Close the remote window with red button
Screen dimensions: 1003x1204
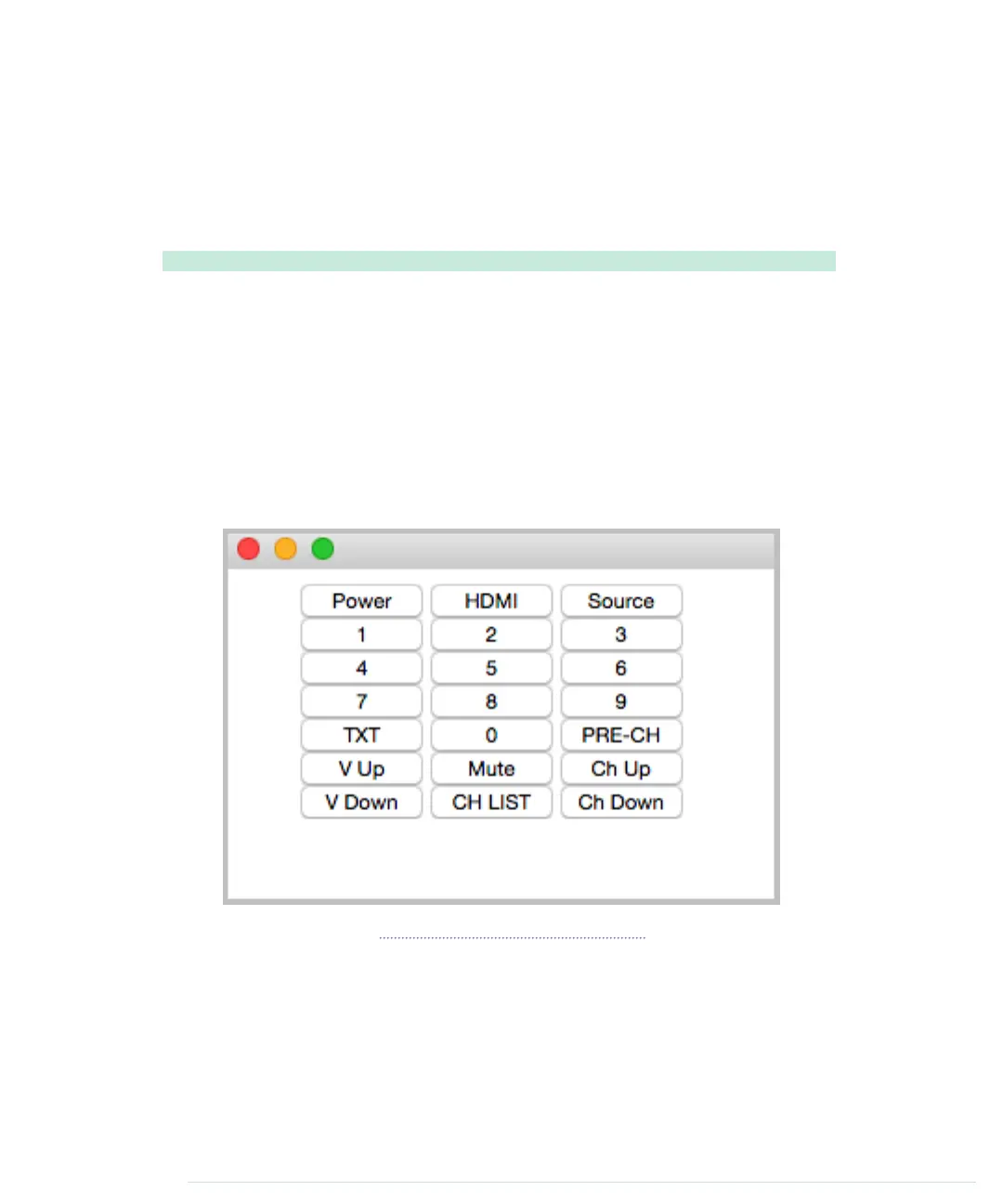pos(249,549)
